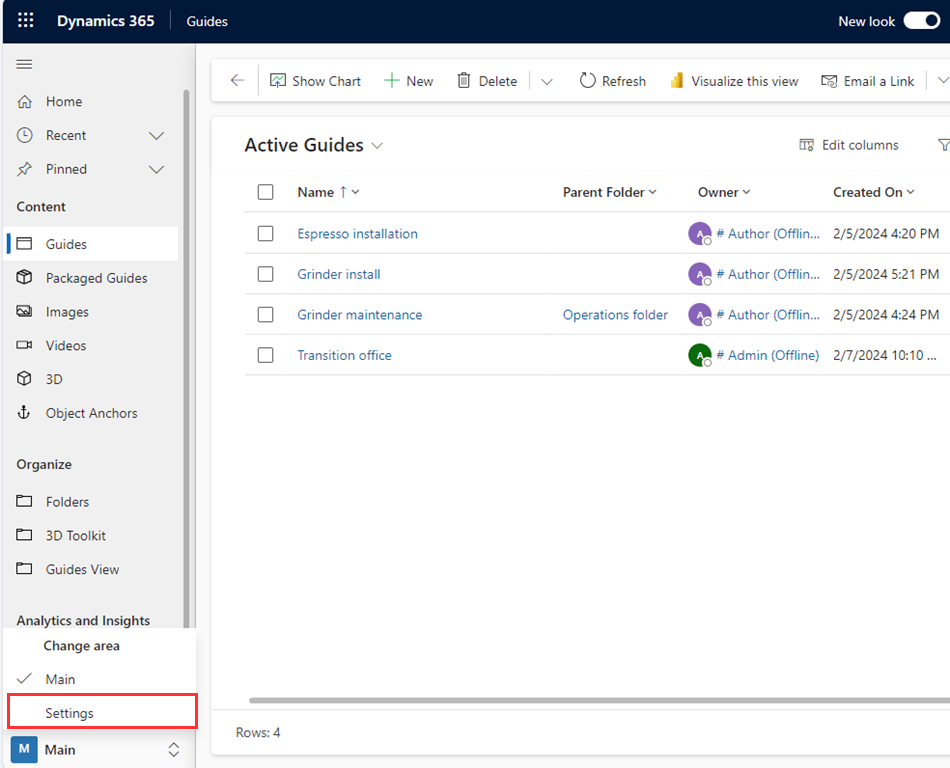Open the Active Guides view selector
The image size is (950, 768).
[377, 145]
